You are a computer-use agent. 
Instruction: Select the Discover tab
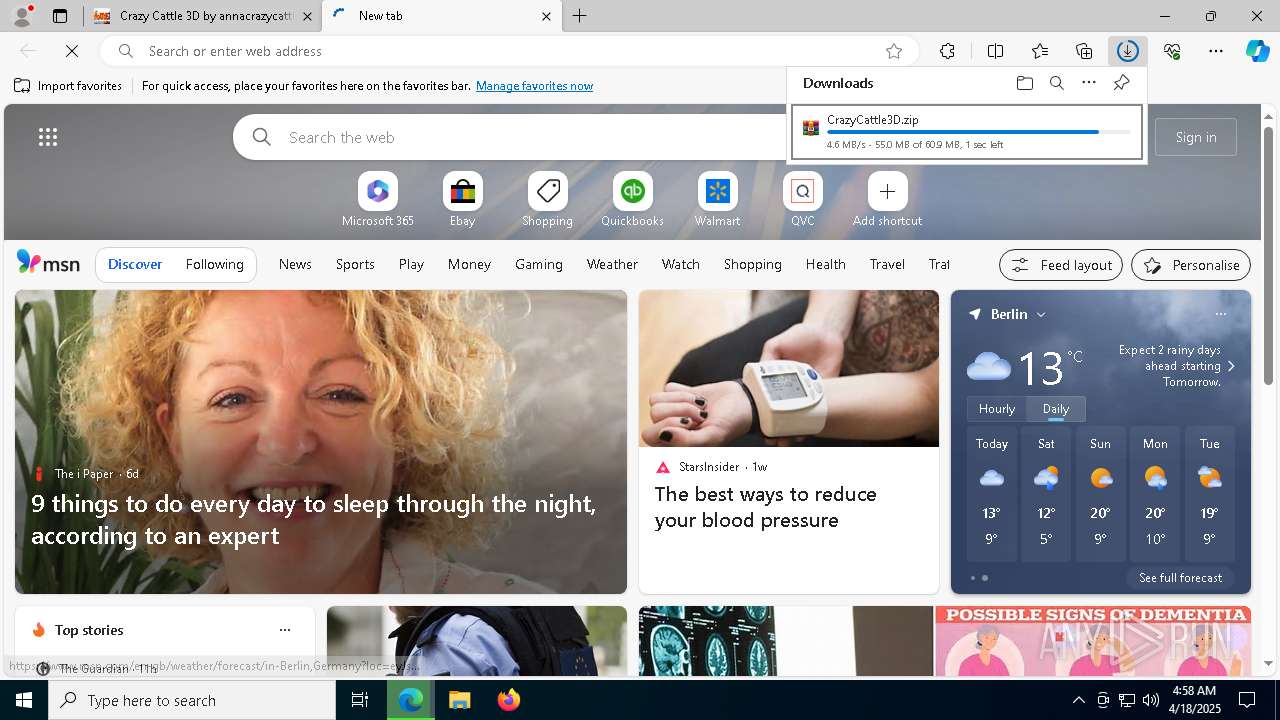135,264
